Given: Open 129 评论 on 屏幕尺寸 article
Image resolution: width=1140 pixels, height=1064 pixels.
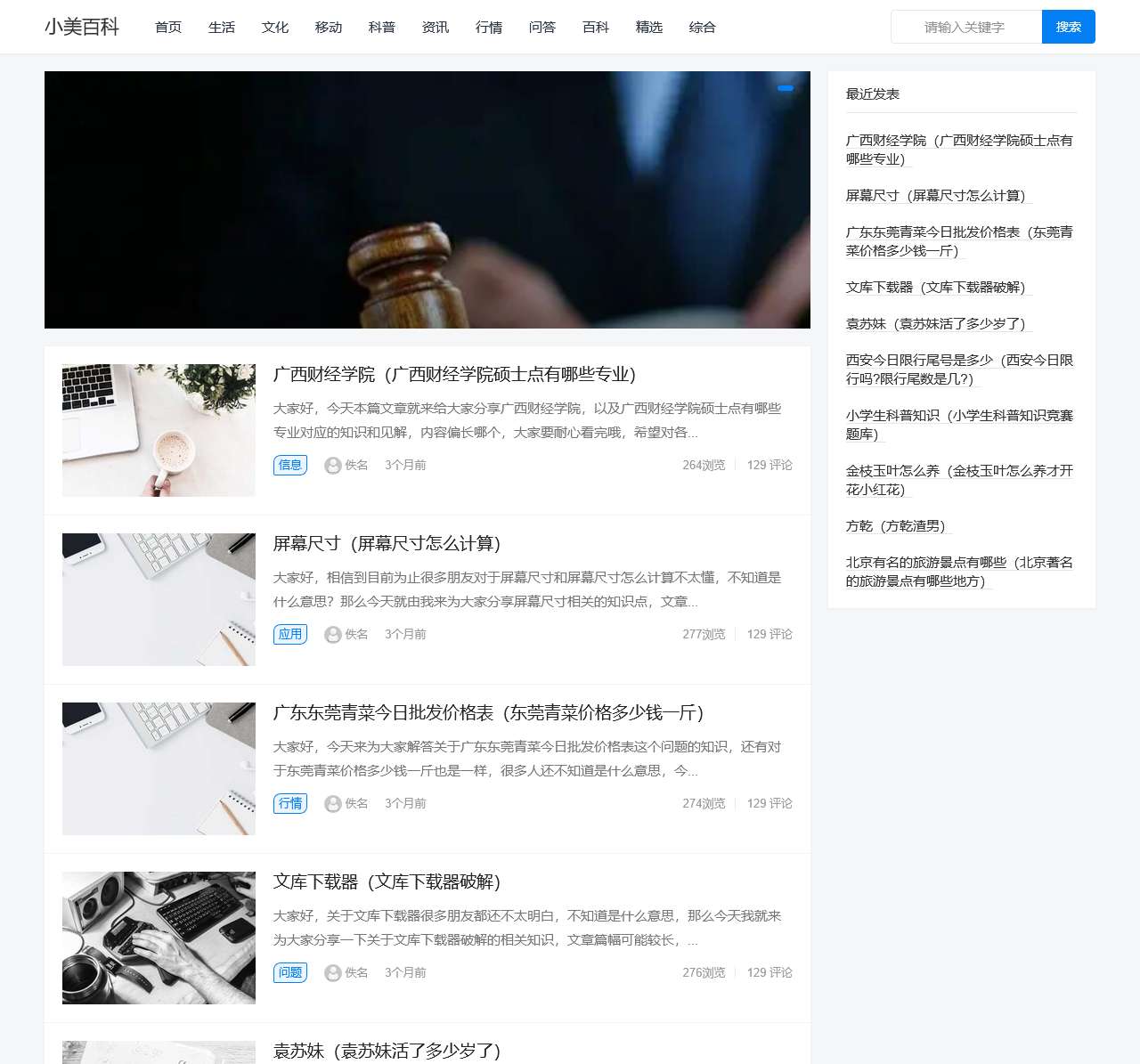Looking at the screenshot, I should tap(769, 634).
